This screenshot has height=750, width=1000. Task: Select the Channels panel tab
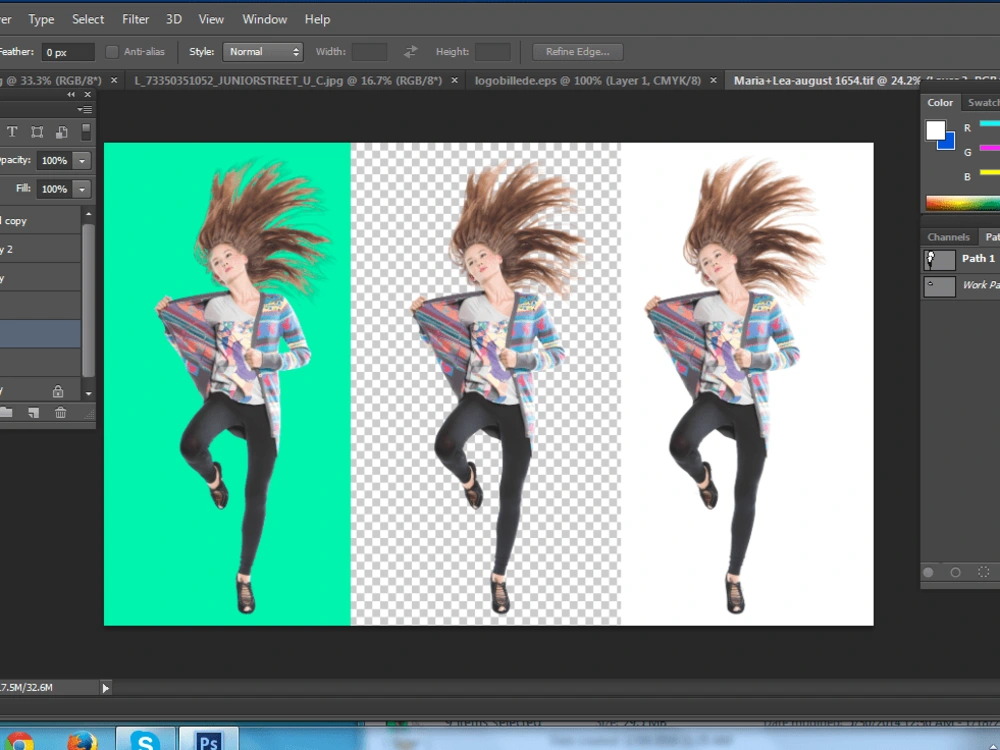coord(948,237)
